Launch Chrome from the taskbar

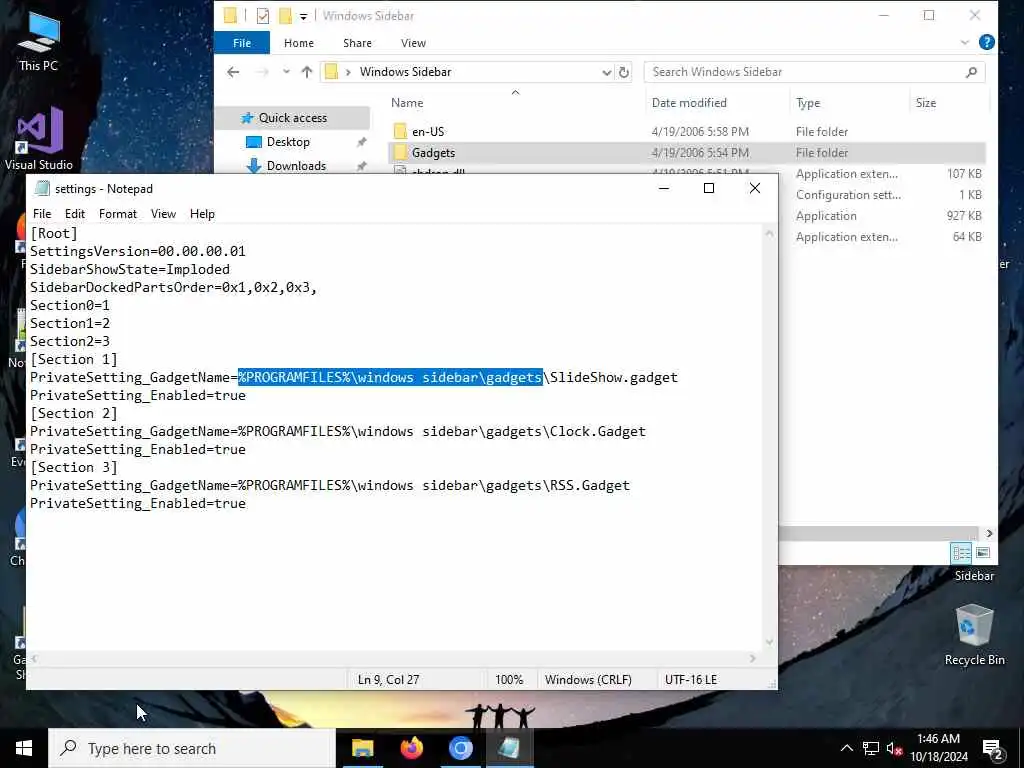460,748
